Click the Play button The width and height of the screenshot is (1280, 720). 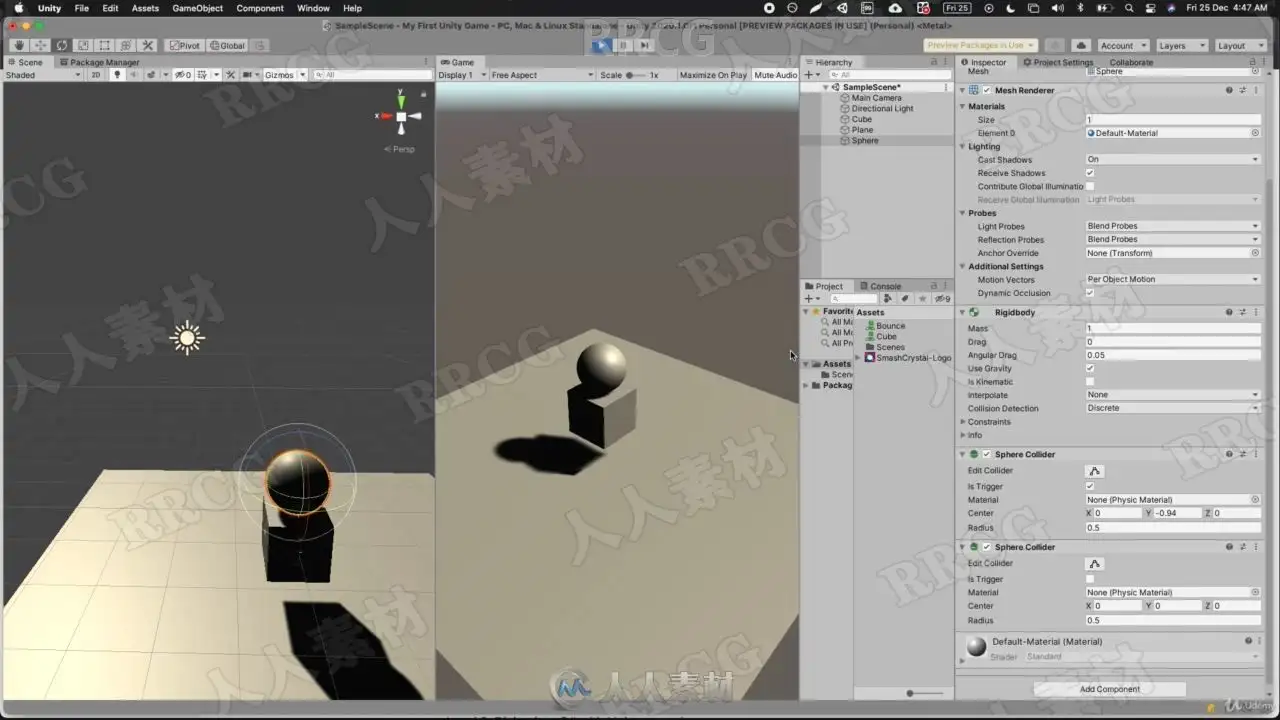601,45
